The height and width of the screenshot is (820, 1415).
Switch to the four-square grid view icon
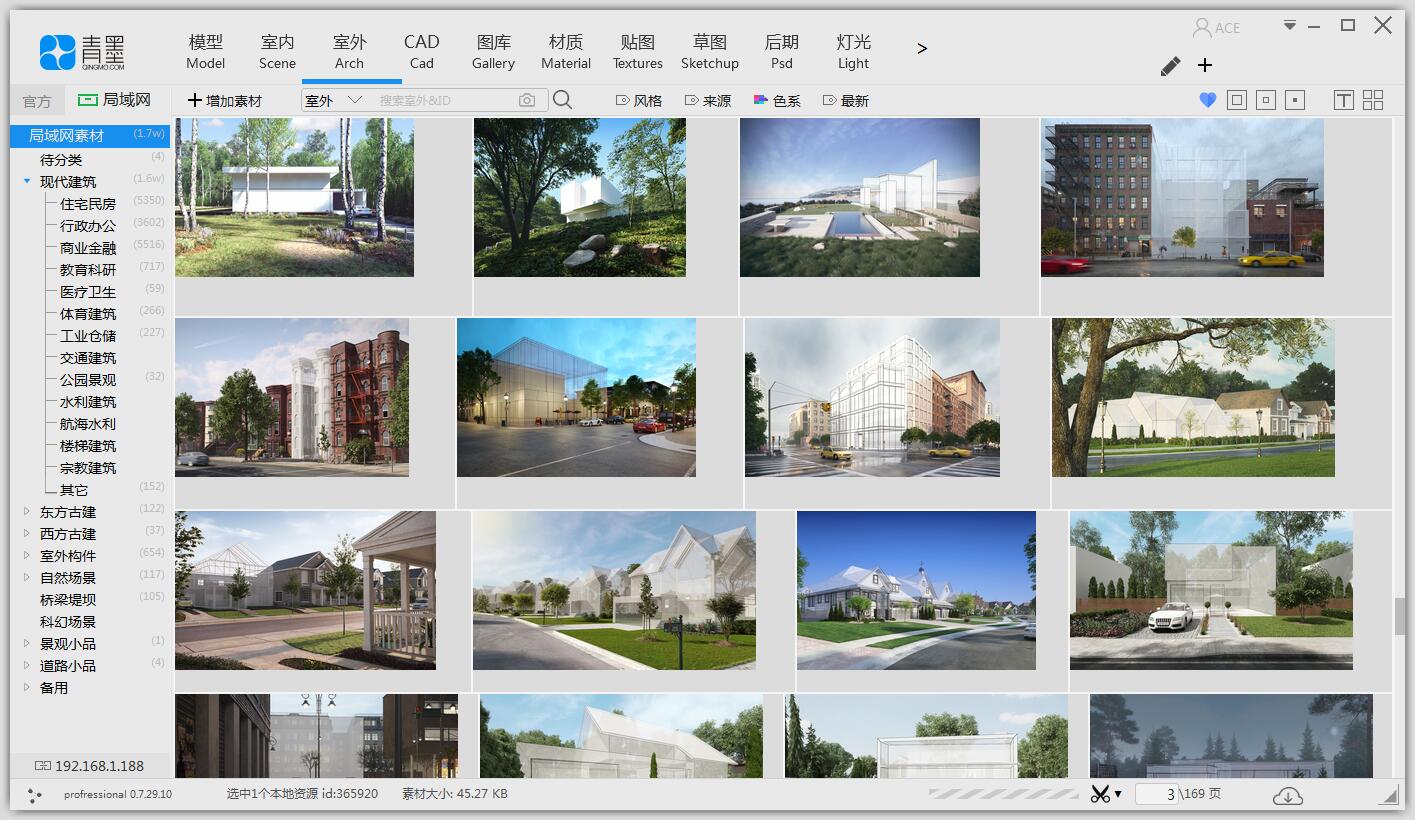coord(1373,100)
